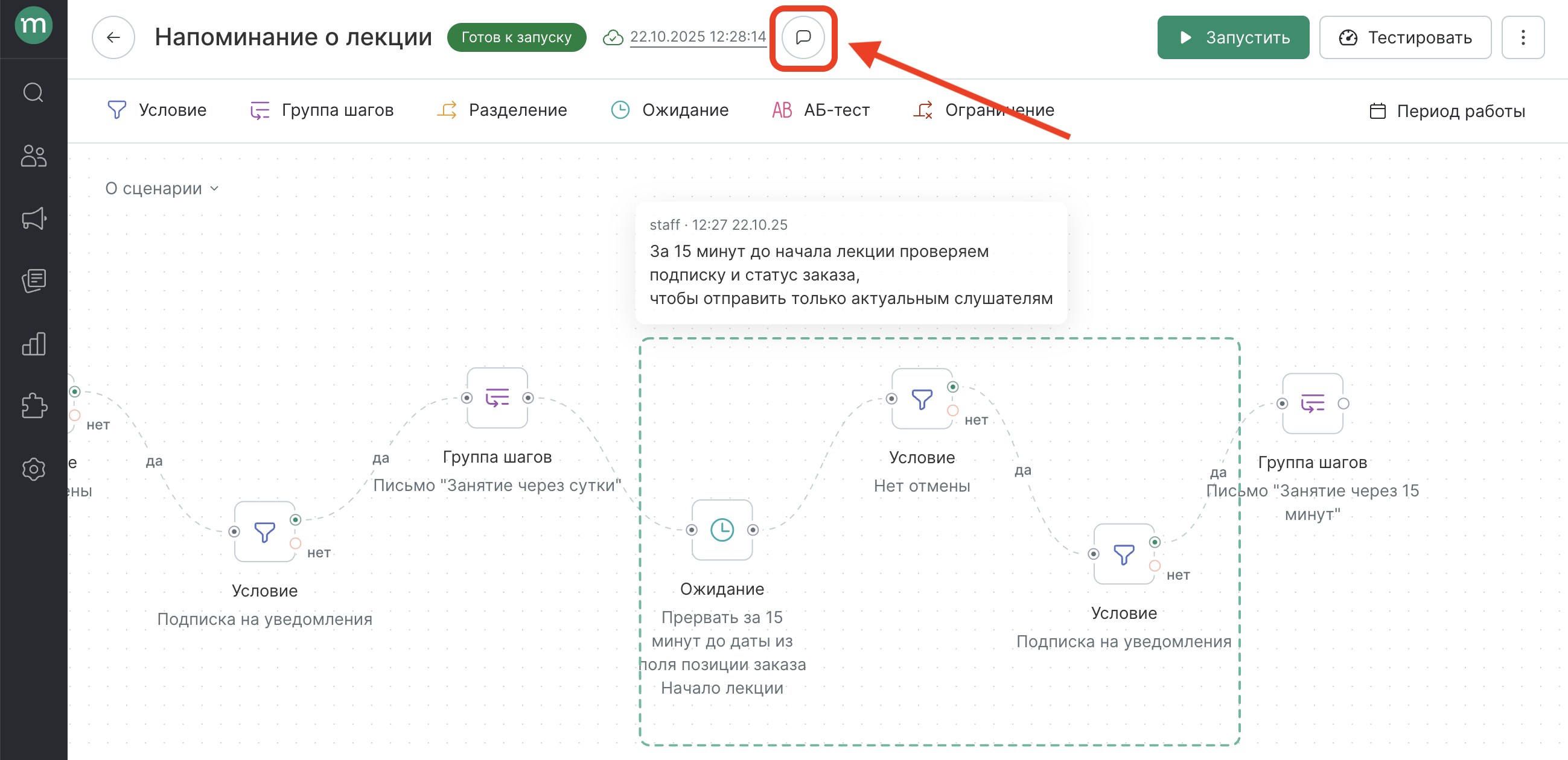View analytics via the bar chart icon
This screenshot has height=760, width=1568.
[33, 344]
